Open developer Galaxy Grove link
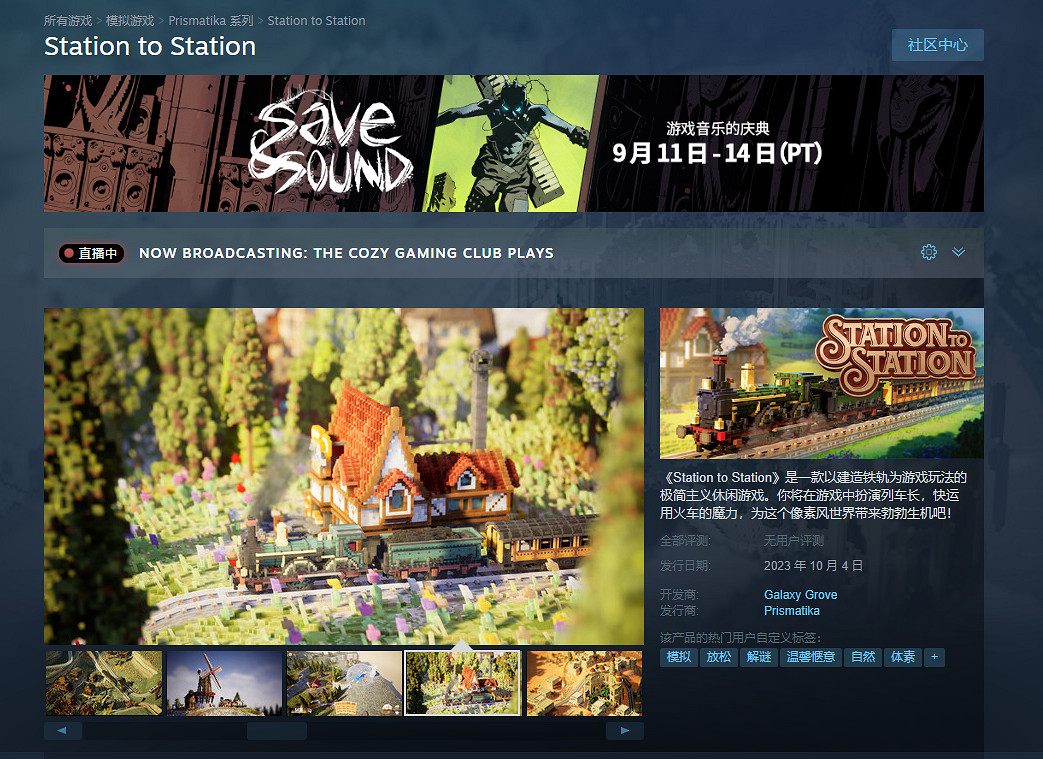 (800, 595)
